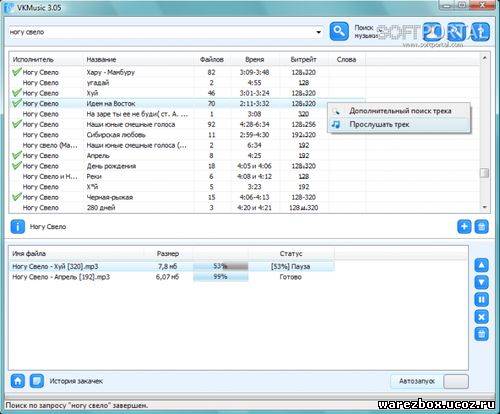Choose 'Прослушать трек' in context menu

point(400,124)
